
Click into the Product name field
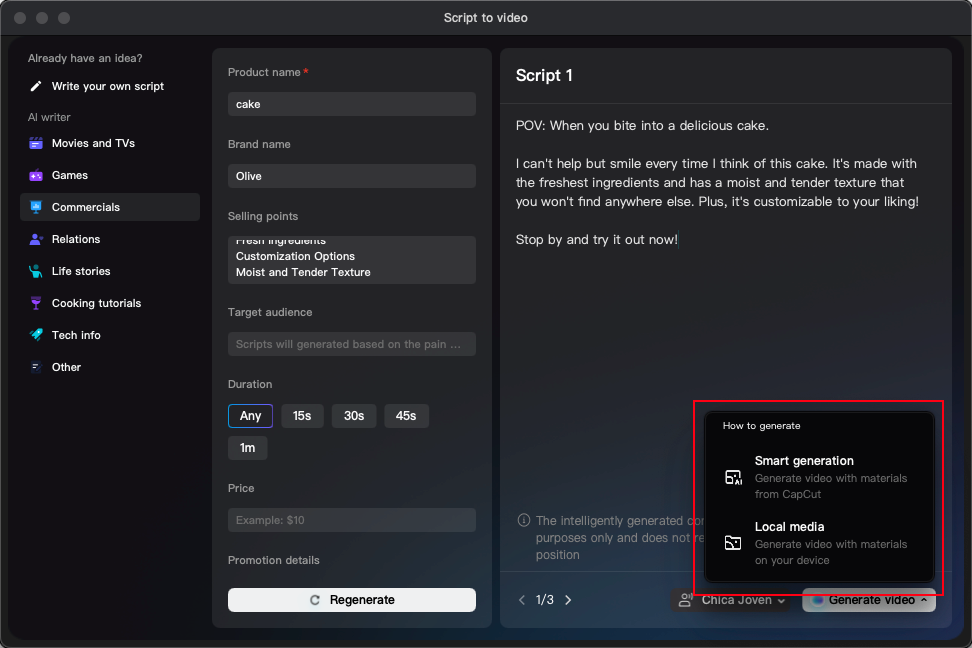click(x=351, y=104)
